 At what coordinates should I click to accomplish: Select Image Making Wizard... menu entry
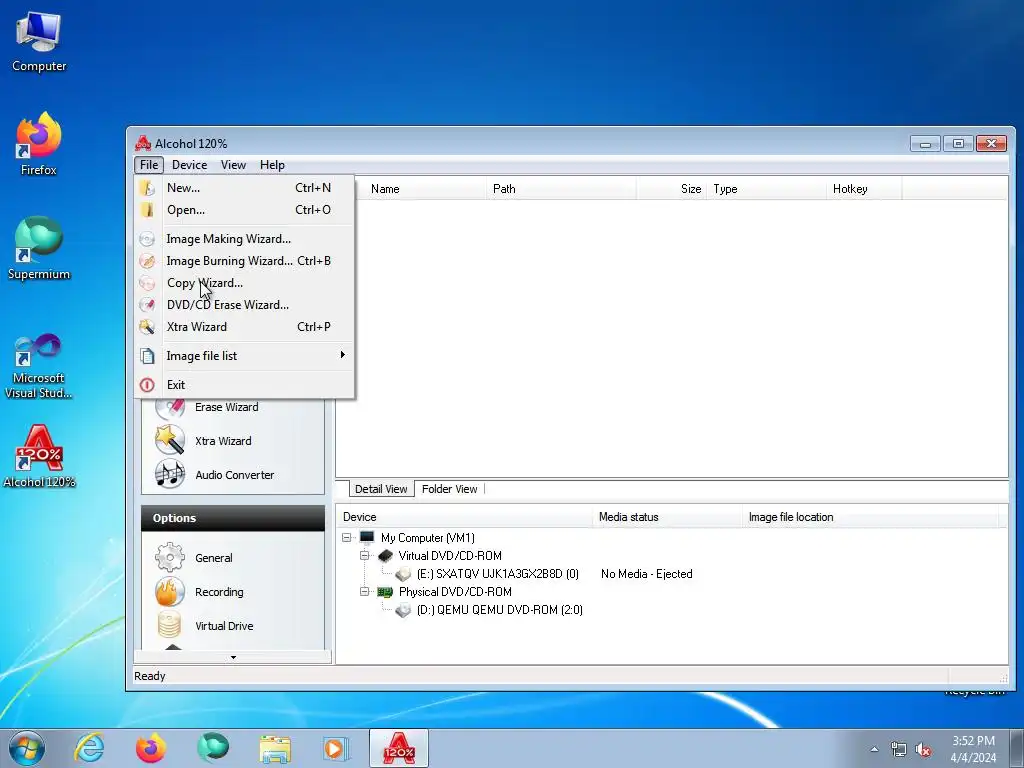[245, 239]
